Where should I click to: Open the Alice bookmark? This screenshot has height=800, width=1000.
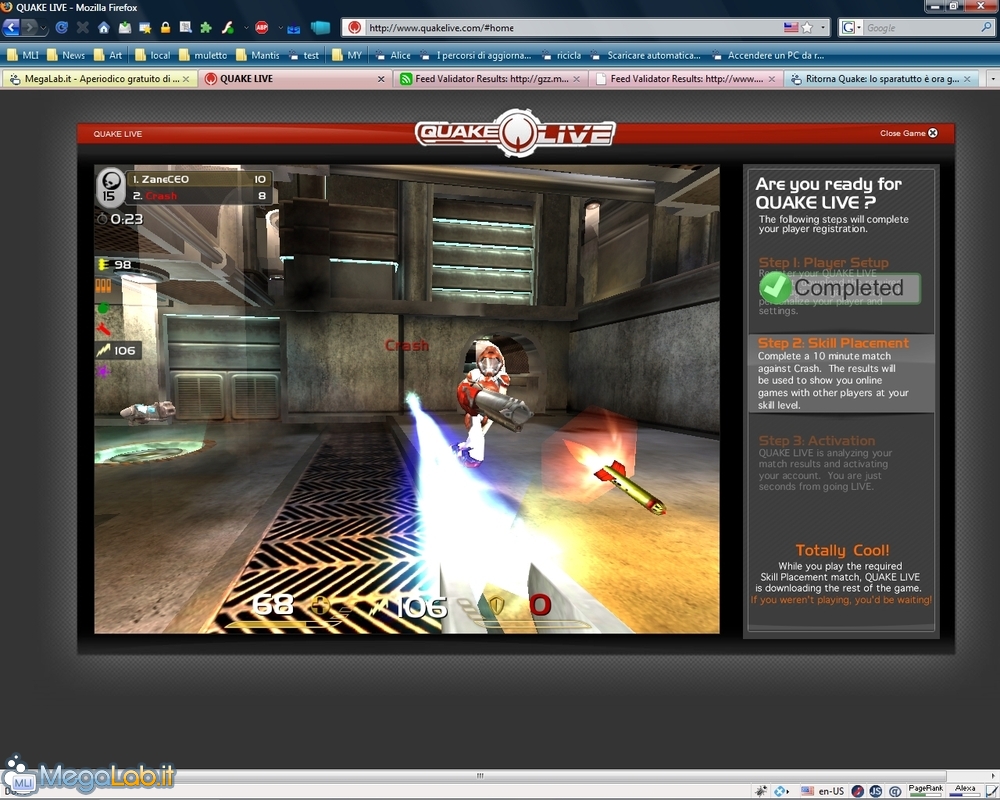click(x=393, y=56)
